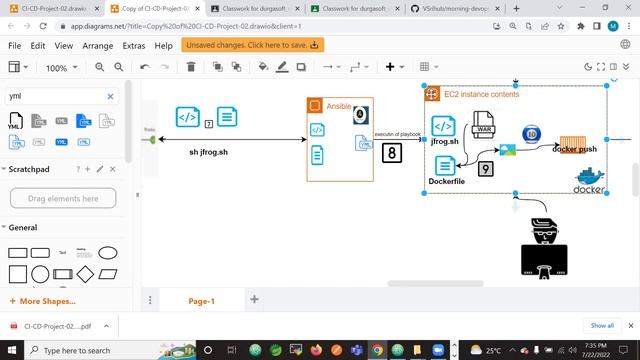This screenshot has height=360, width=640.
Task: Toggle dark mode moon icon
Action: [x=588, y=67]
